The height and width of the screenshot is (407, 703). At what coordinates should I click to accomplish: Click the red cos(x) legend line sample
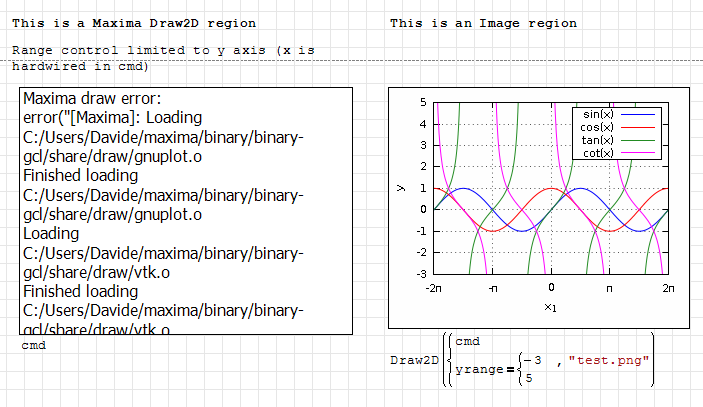(x=638, y=128)
